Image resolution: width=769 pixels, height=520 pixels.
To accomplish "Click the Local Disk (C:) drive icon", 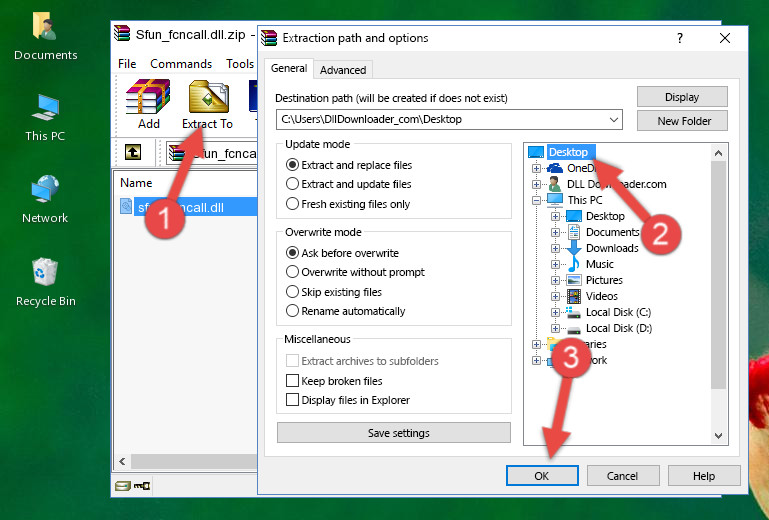I will tap(573, 312).
